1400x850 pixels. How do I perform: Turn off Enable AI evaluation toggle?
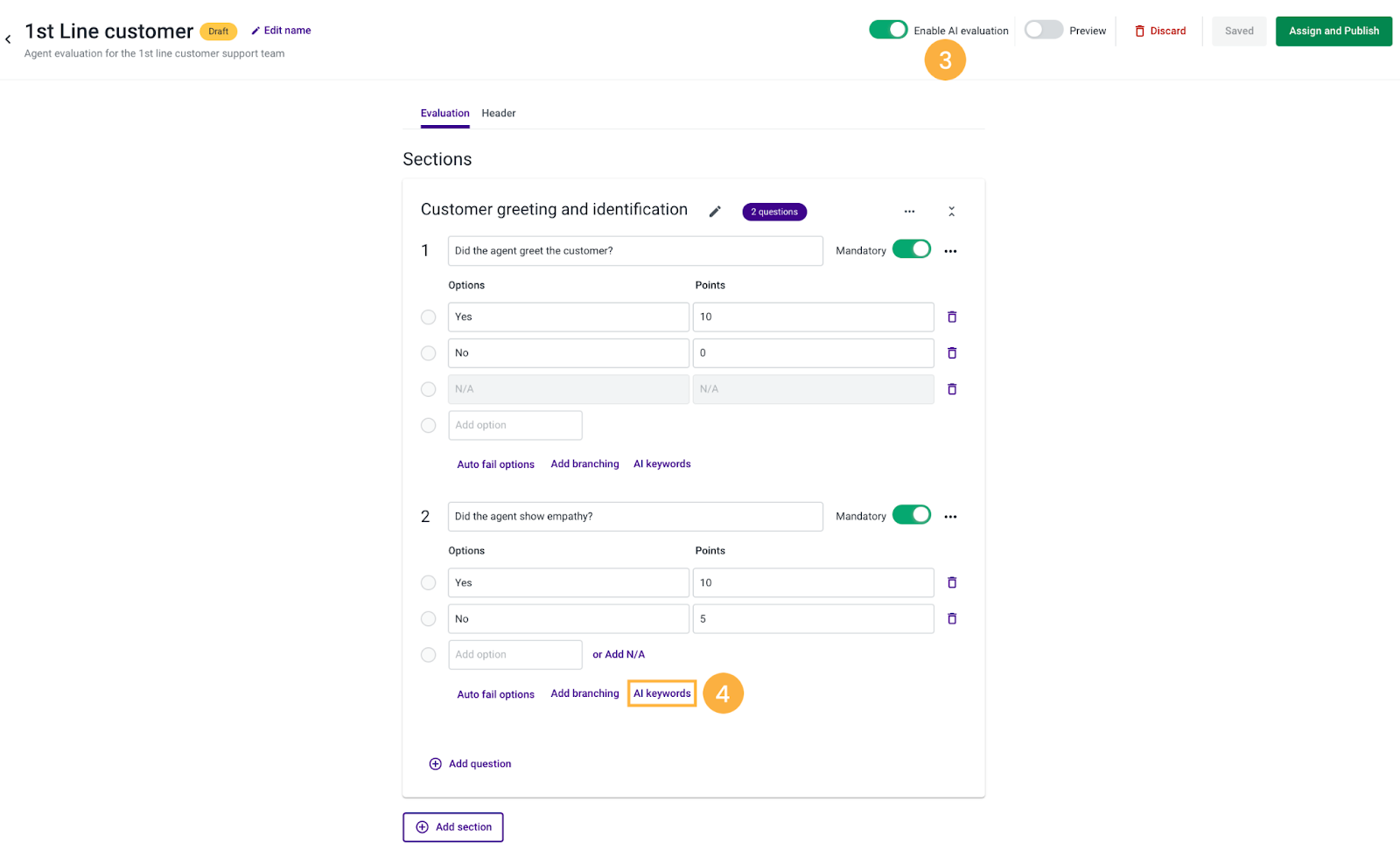click(x=888, y=30)
